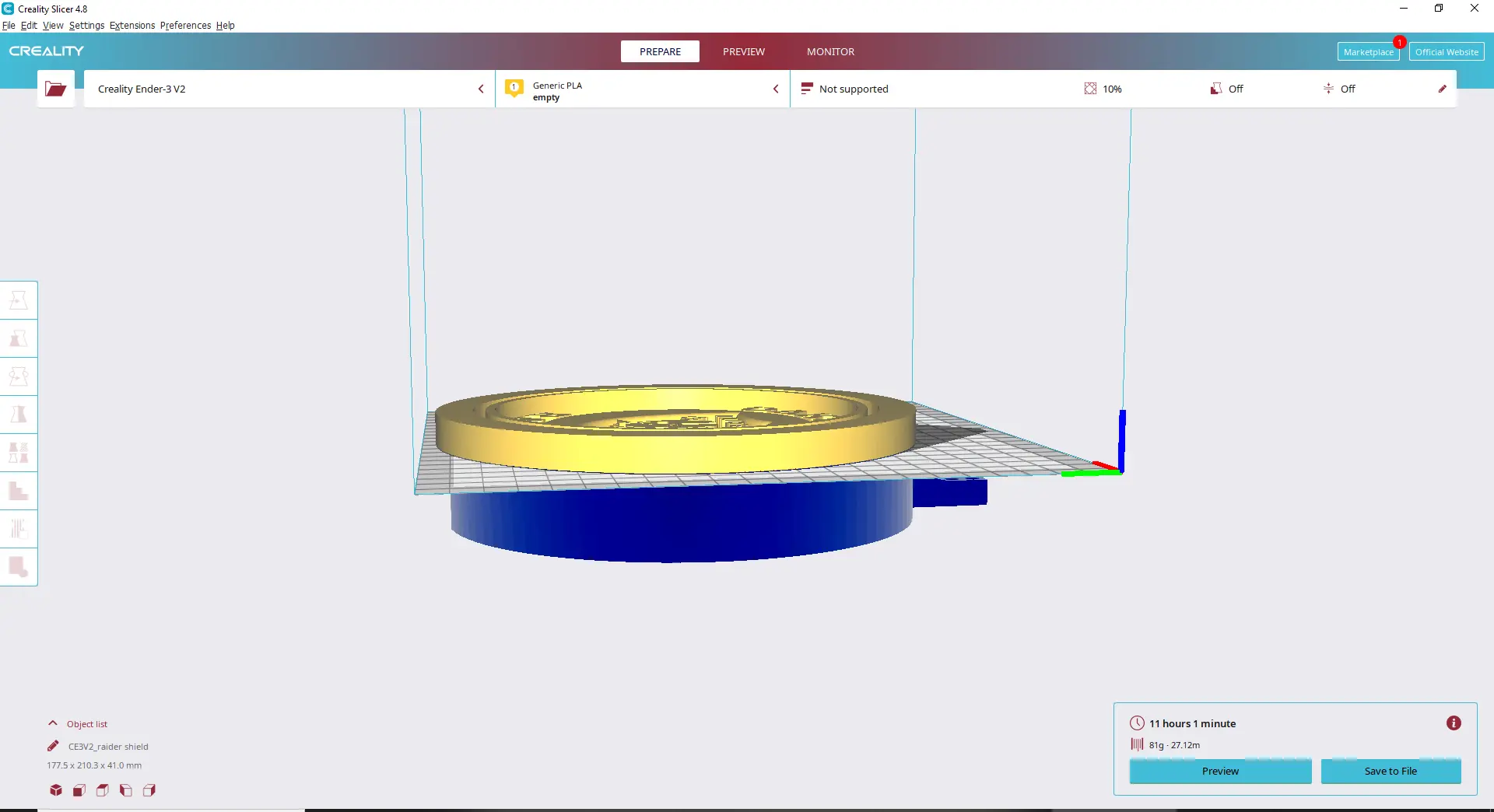Select the Move tool in left toolbar
Screen dimensions: 1494x812
[x=19, y=300]
